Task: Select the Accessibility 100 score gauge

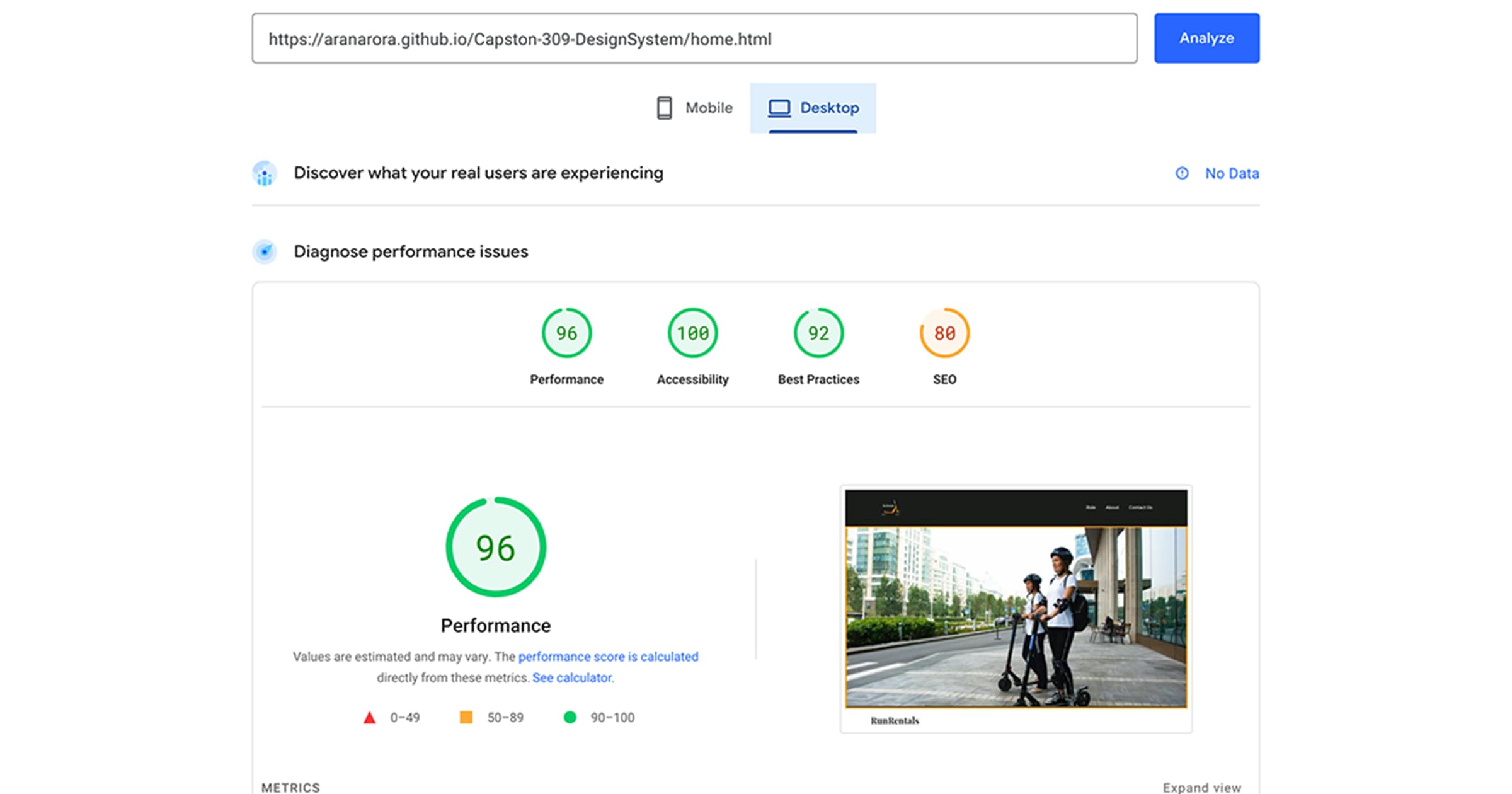Action: (x=692, y=333)
